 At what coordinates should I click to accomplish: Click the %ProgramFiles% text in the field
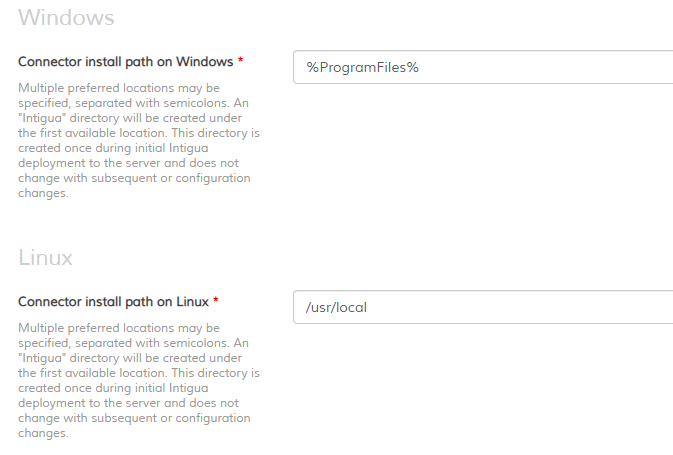pos(362,67)
